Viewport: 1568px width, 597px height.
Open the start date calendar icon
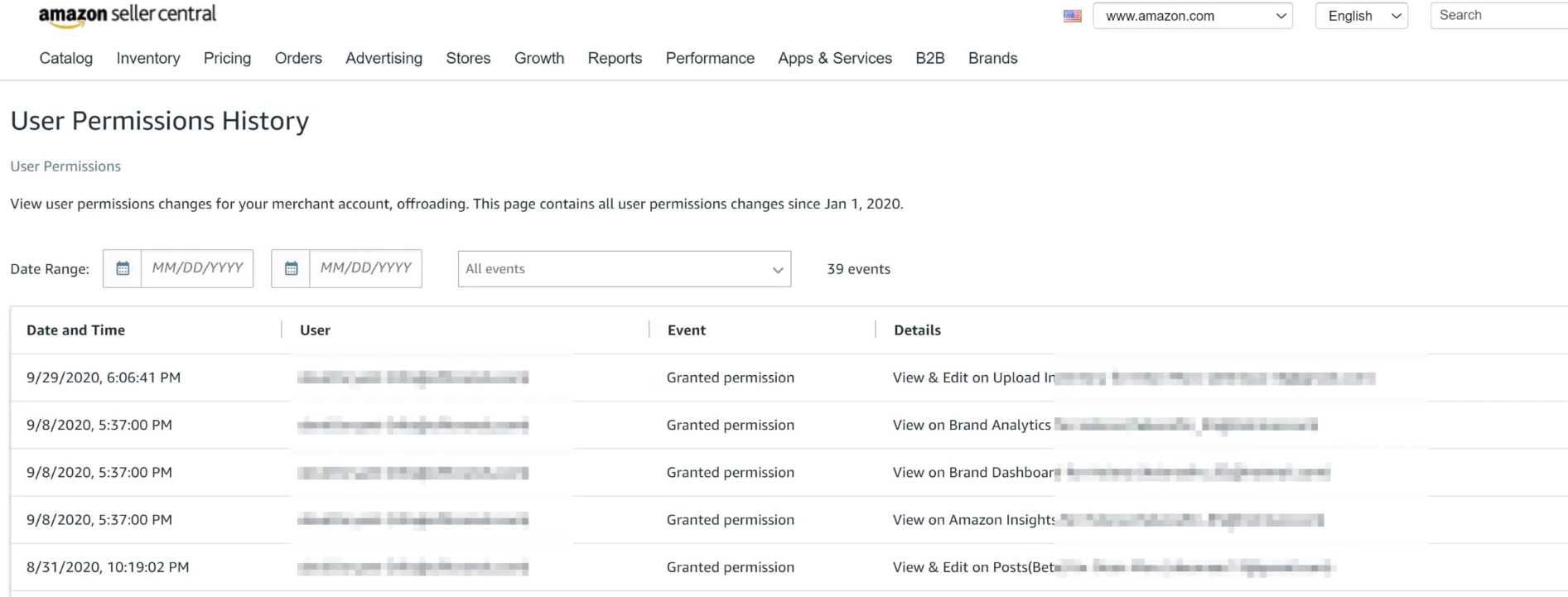tap(123, 268)
